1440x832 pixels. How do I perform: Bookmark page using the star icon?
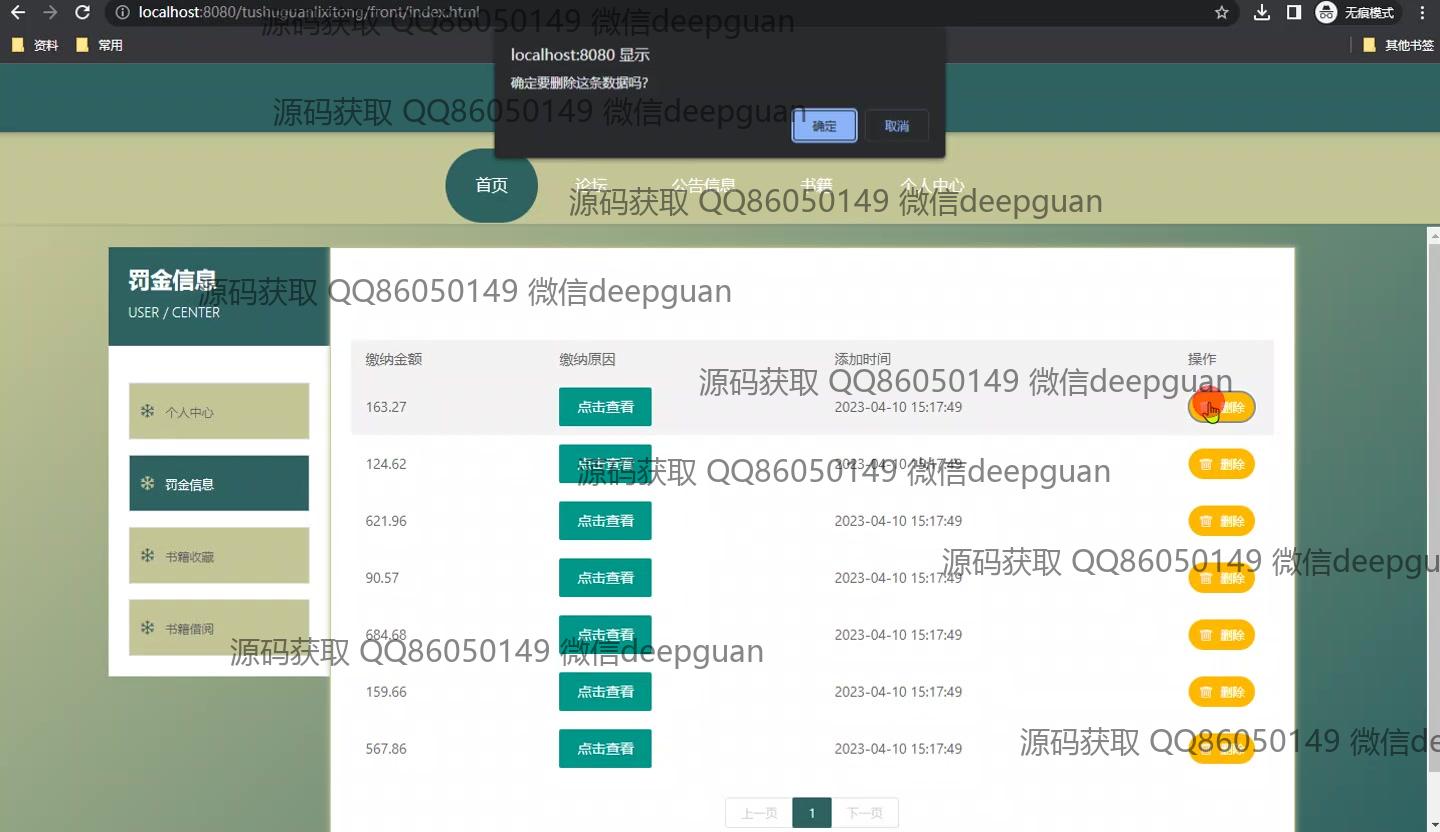pyautogui.click(x=1221, y=13)
